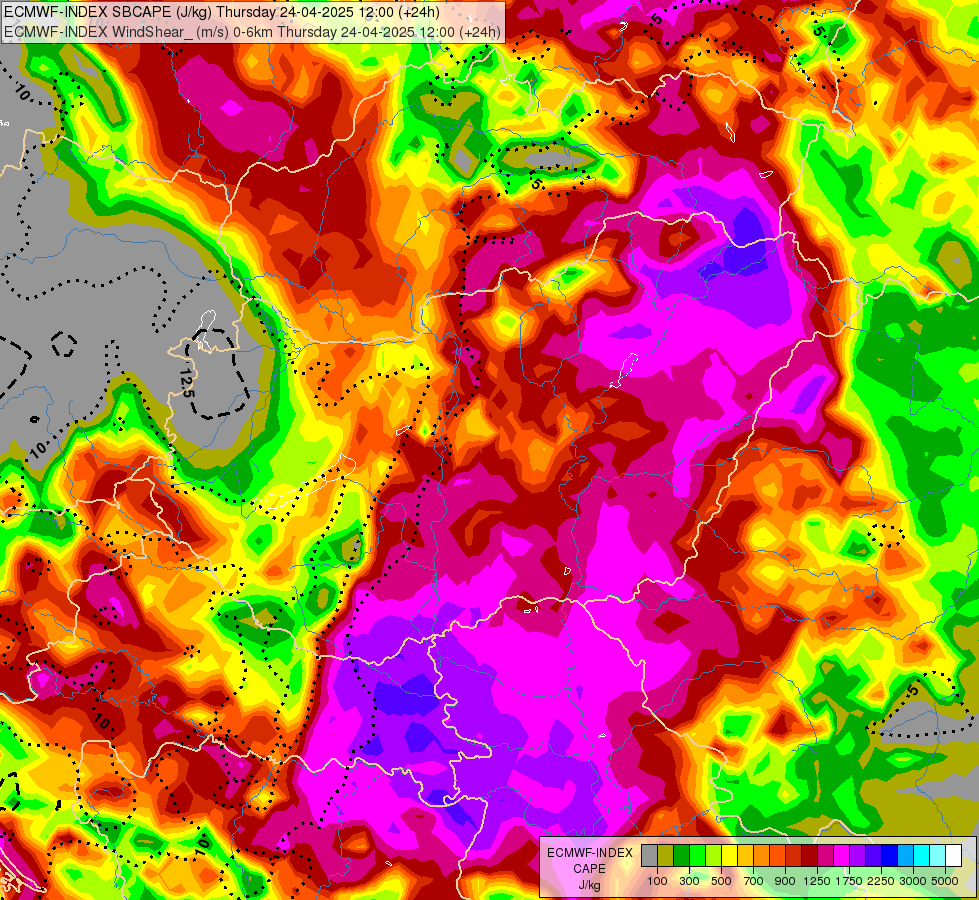
Task: Click the olive swatch in the CAPE legend
Action: click(666, 855)
